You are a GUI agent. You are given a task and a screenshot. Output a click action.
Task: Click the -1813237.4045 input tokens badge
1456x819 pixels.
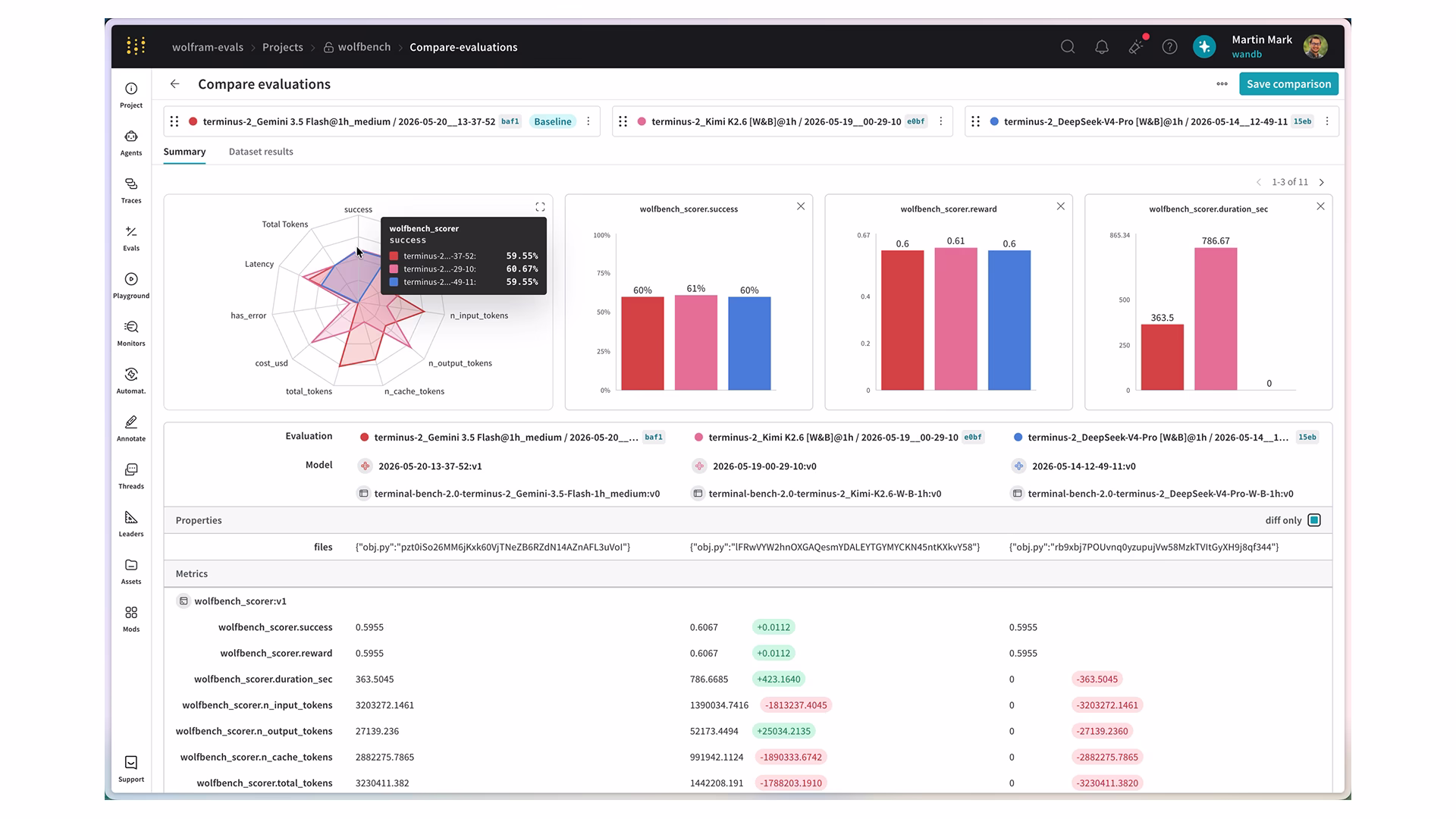click(x=796, y=705)
